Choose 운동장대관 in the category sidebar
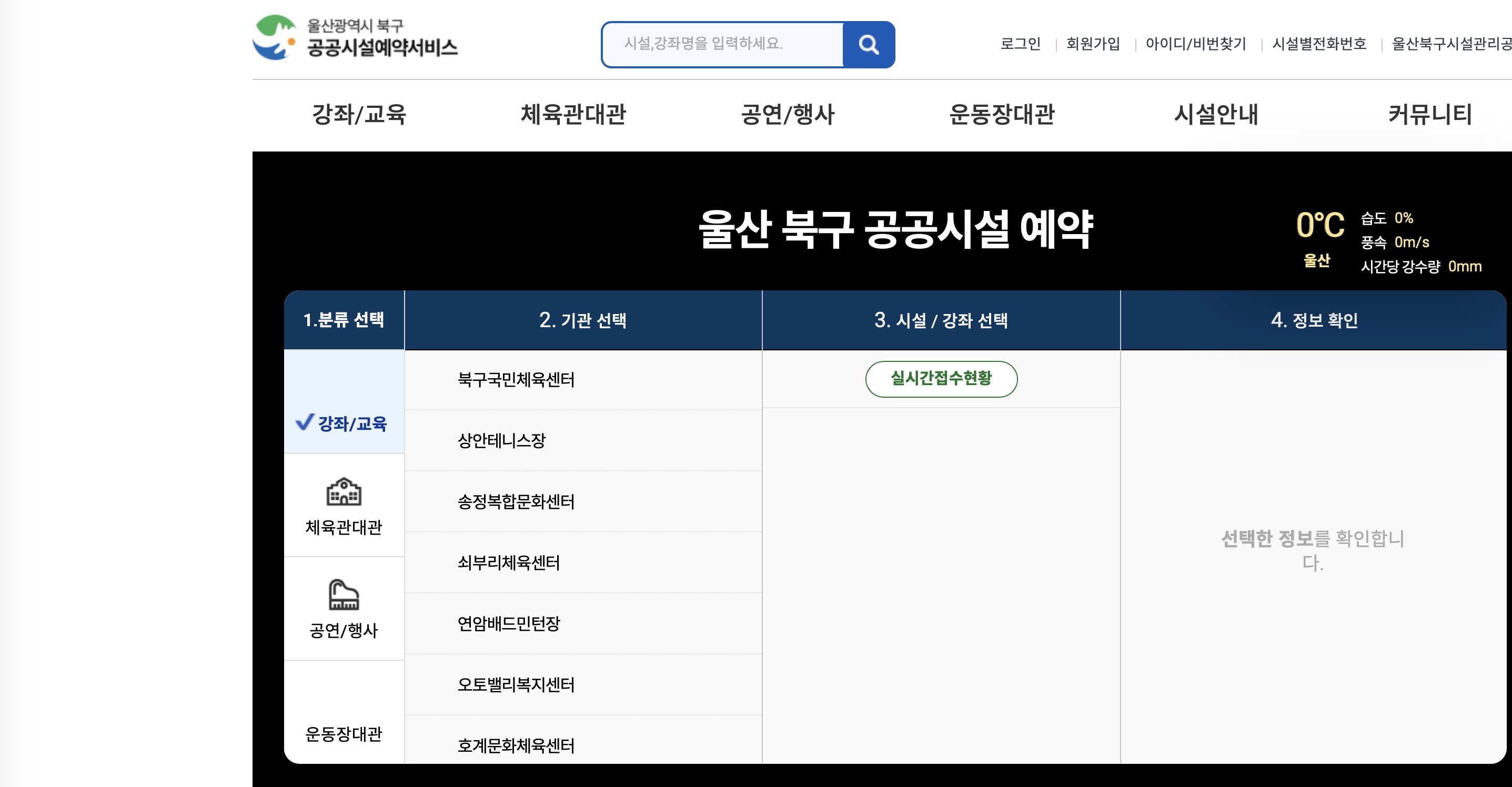 (344, 733)
